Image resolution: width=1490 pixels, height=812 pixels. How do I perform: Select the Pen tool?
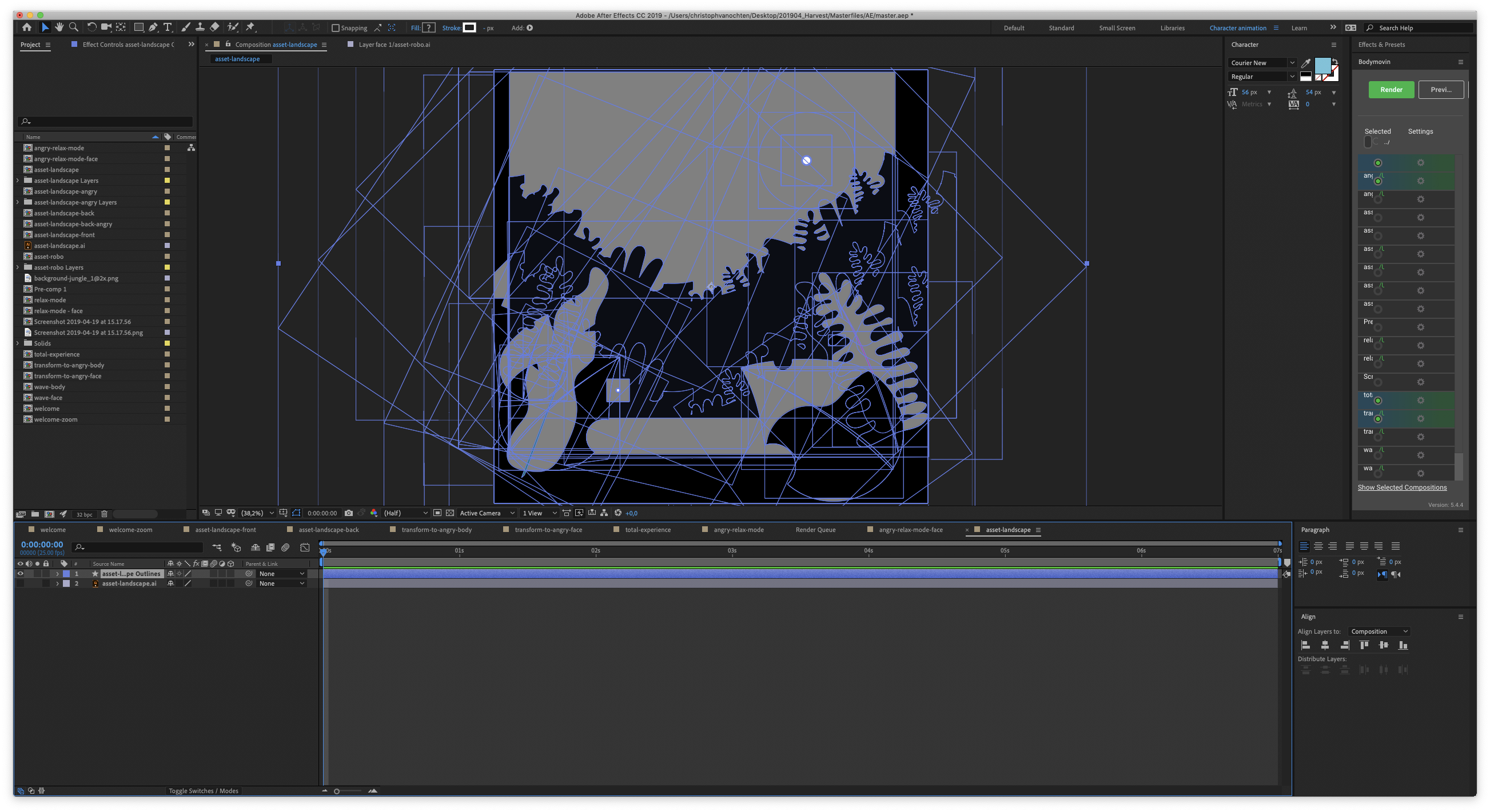[x=153, y=27]
